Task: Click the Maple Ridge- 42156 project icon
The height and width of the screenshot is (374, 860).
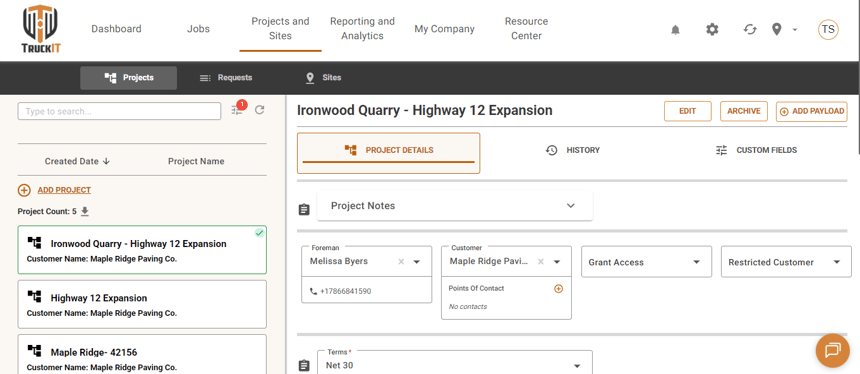Action: point(35,351)
